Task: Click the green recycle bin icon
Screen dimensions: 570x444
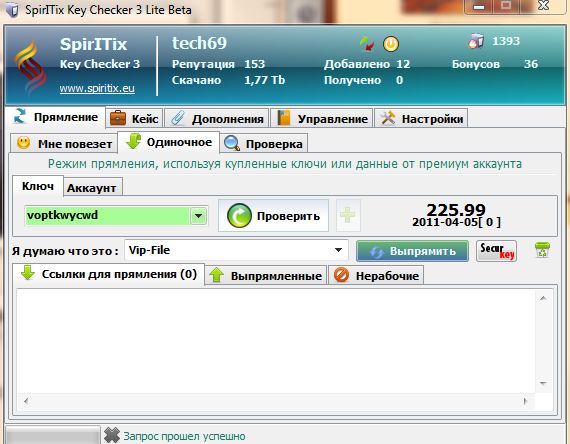Action: [x=542, y=251]
